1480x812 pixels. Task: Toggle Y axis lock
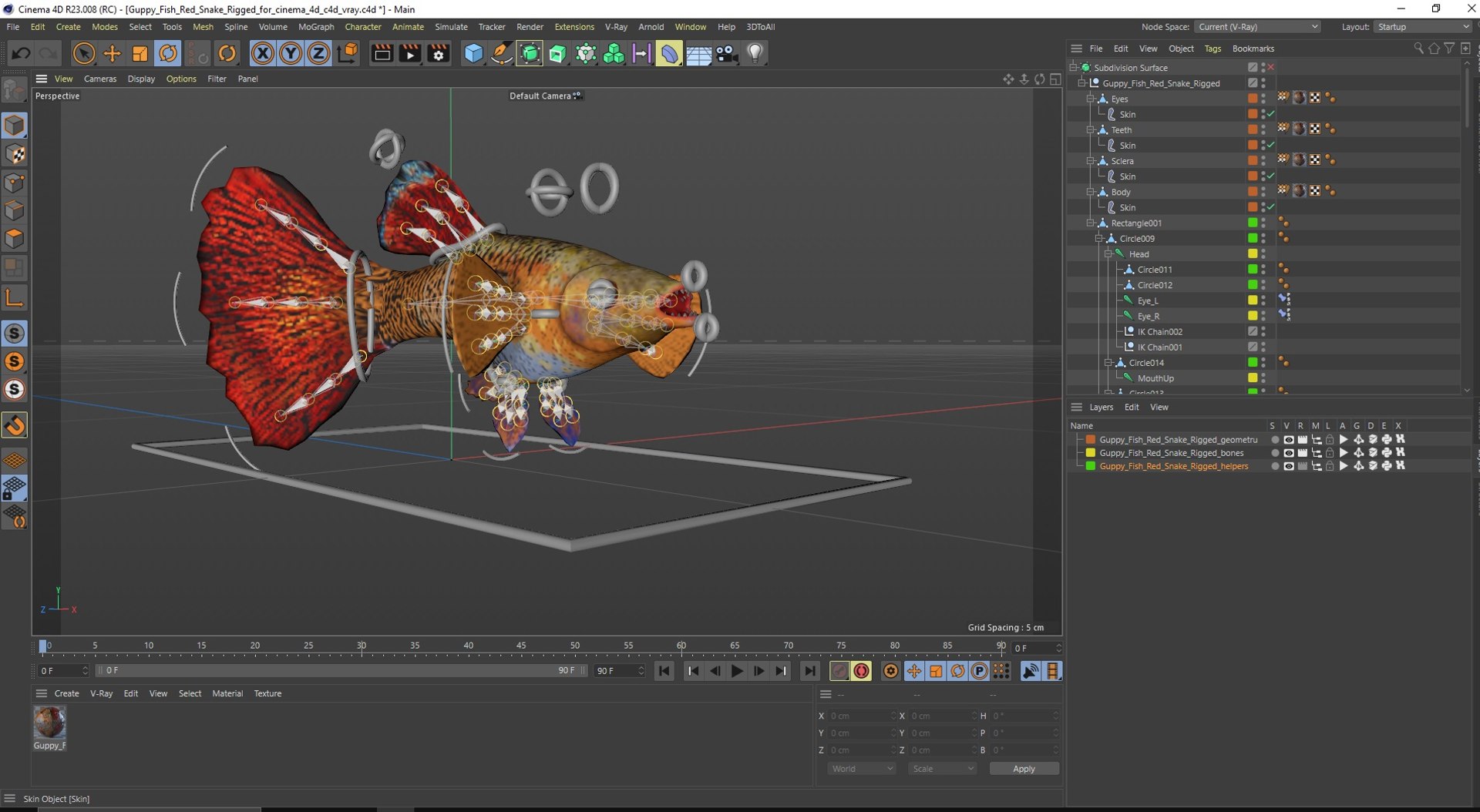tap(291, 53)
